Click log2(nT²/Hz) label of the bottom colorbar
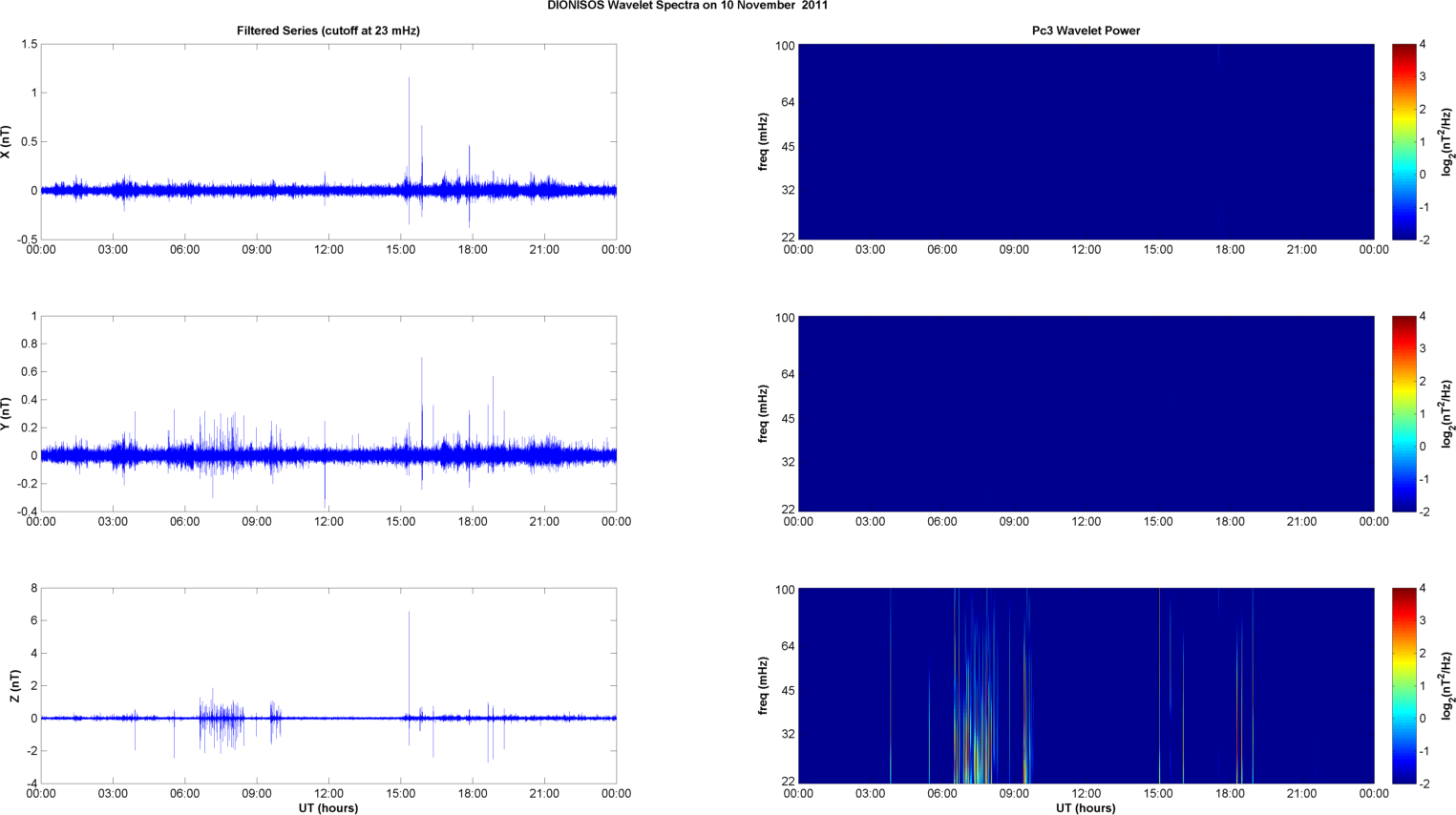 [1447, 686]
